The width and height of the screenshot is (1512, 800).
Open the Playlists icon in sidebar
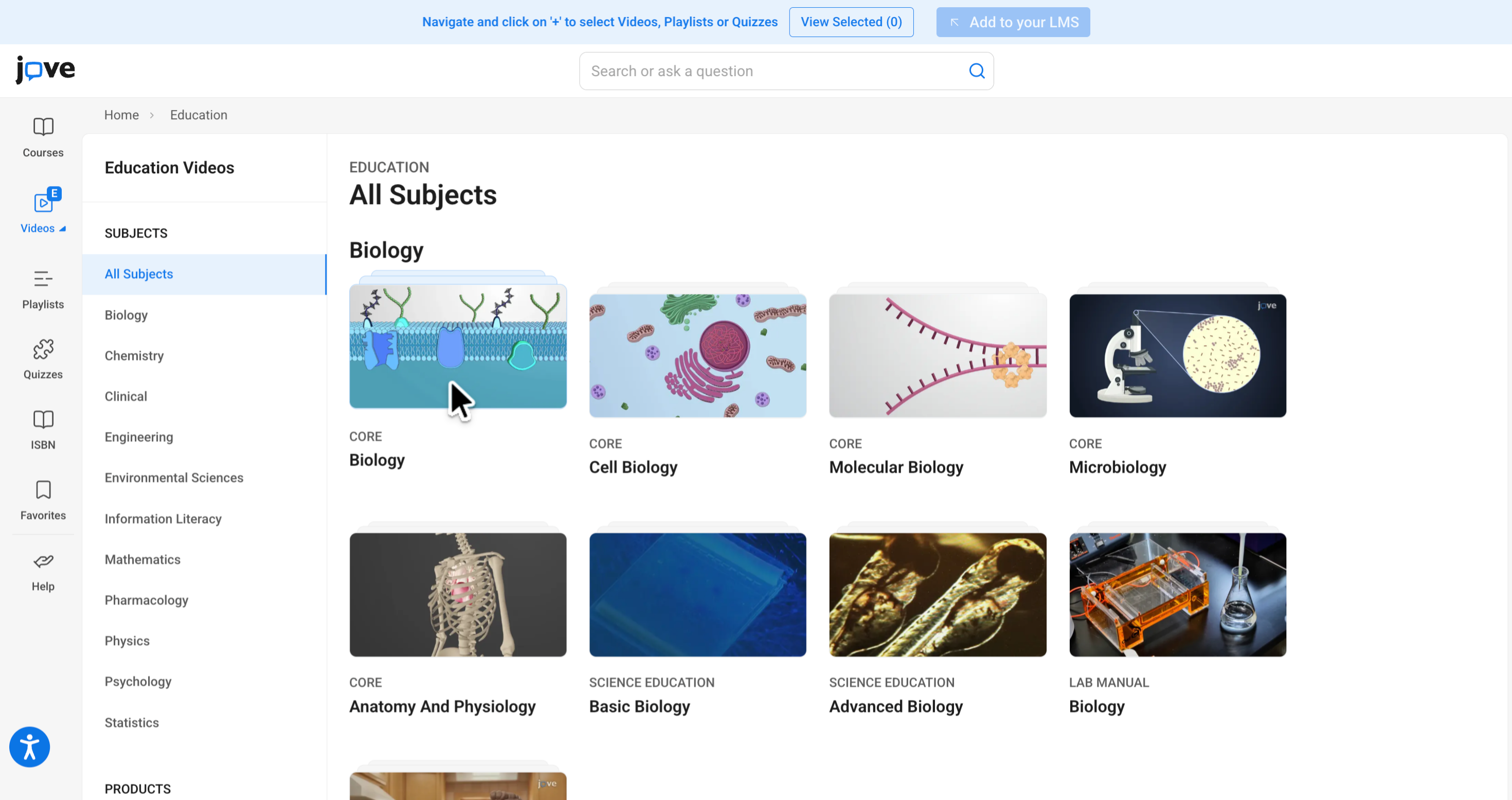(43, 279)
